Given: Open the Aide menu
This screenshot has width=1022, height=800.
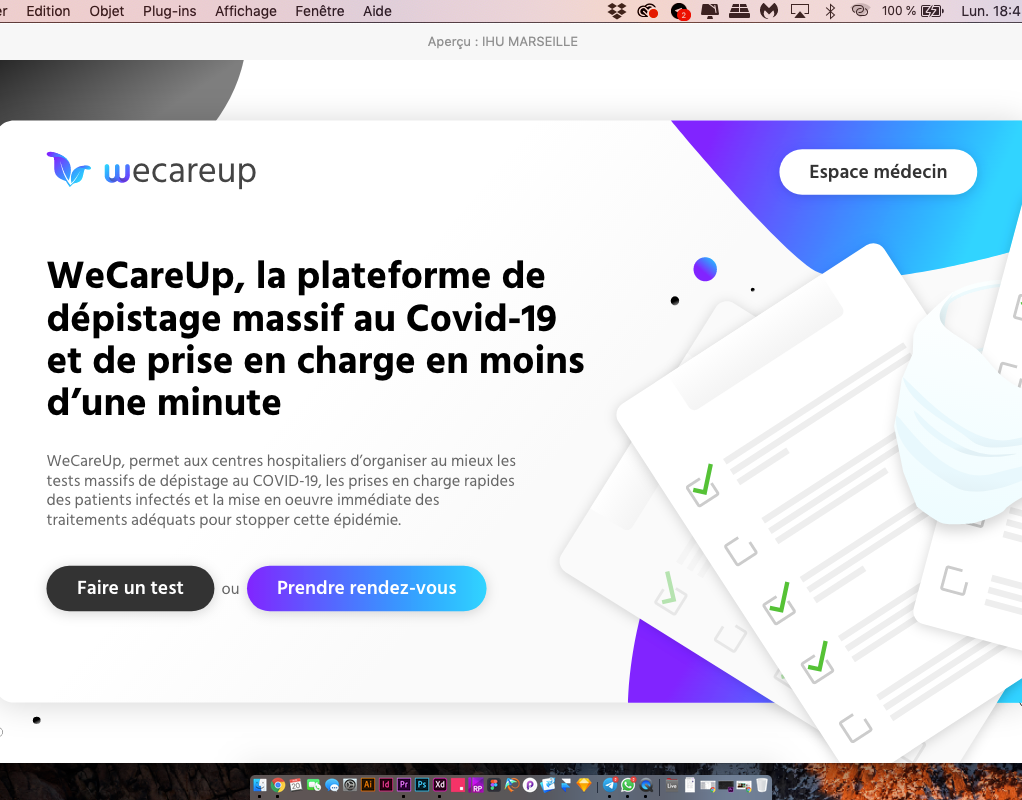Looking at the screenshot, I should tap(377, 11).
